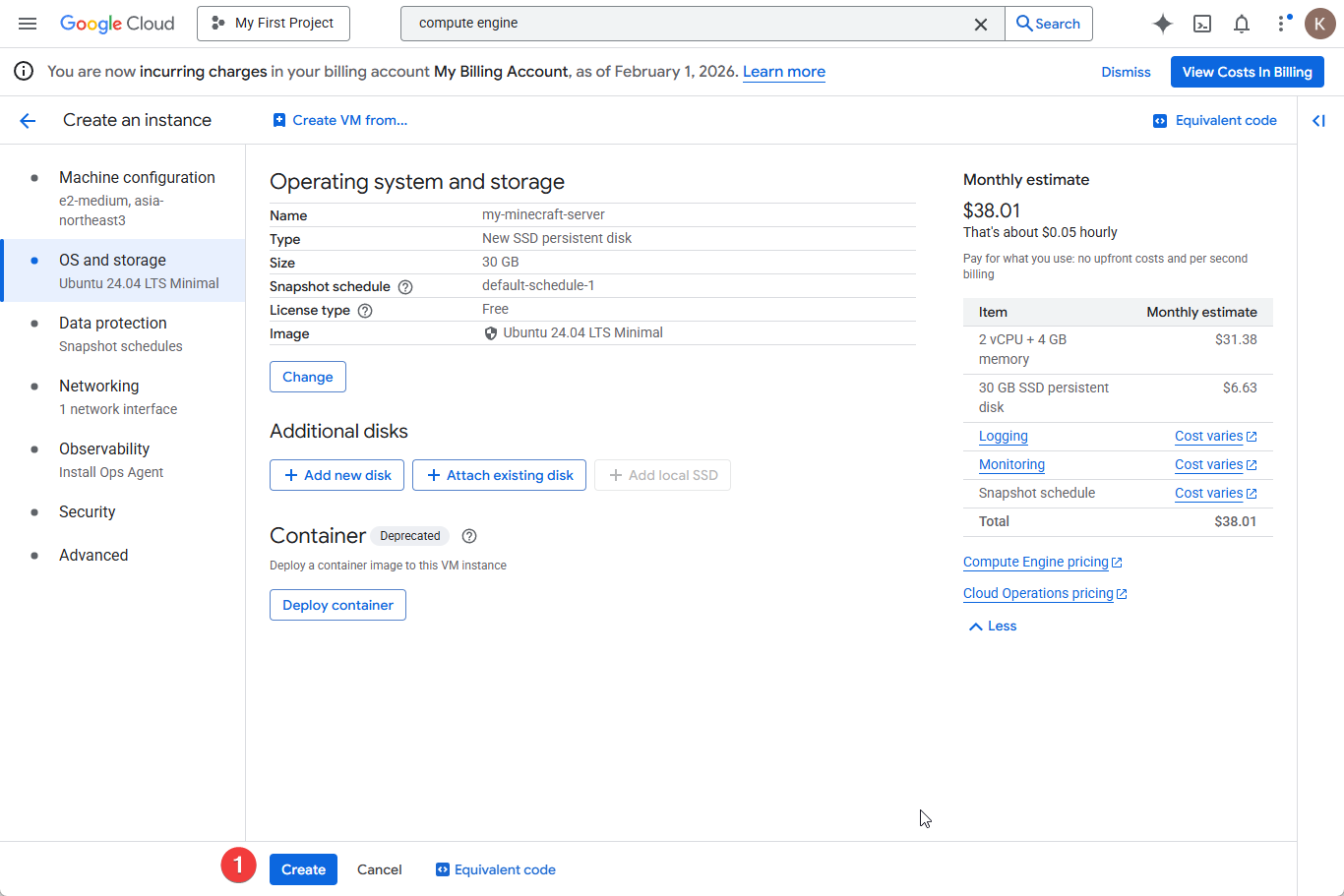
Task: Open Create VM from... option
Action: coord(339,120)
